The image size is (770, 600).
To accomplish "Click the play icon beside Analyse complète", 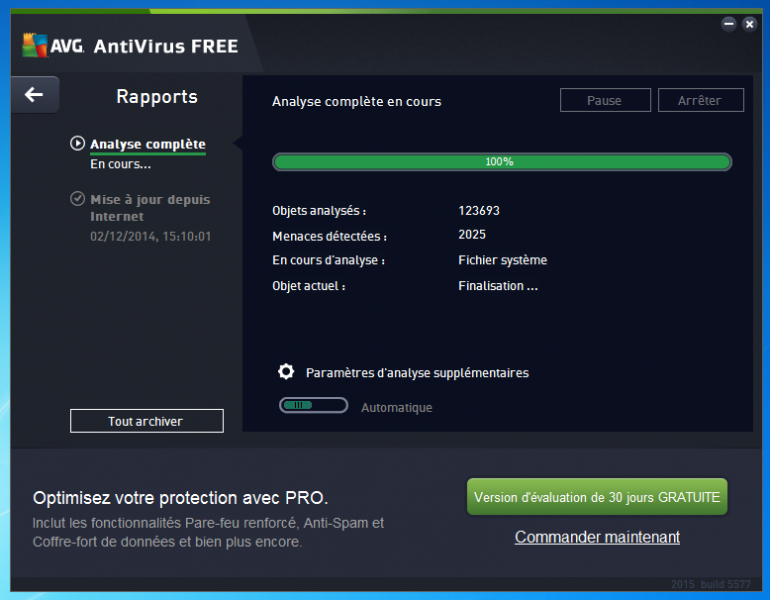I will [77, 143].
